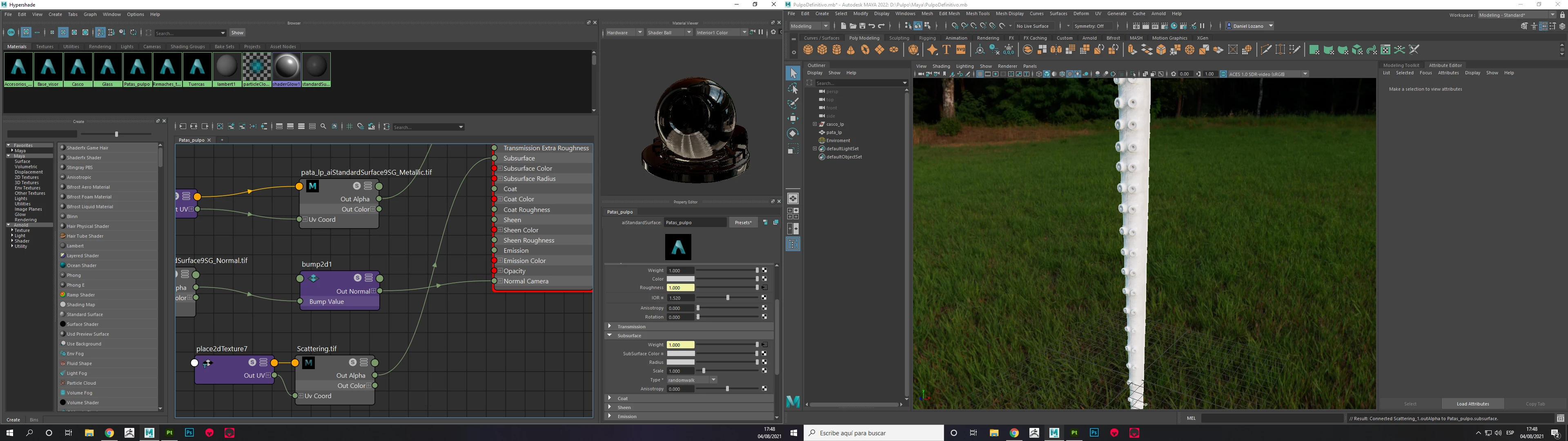Select the Patas_pulpo material thumbnail
Screen dimensions: 1568x441
(x=138, y=67)
